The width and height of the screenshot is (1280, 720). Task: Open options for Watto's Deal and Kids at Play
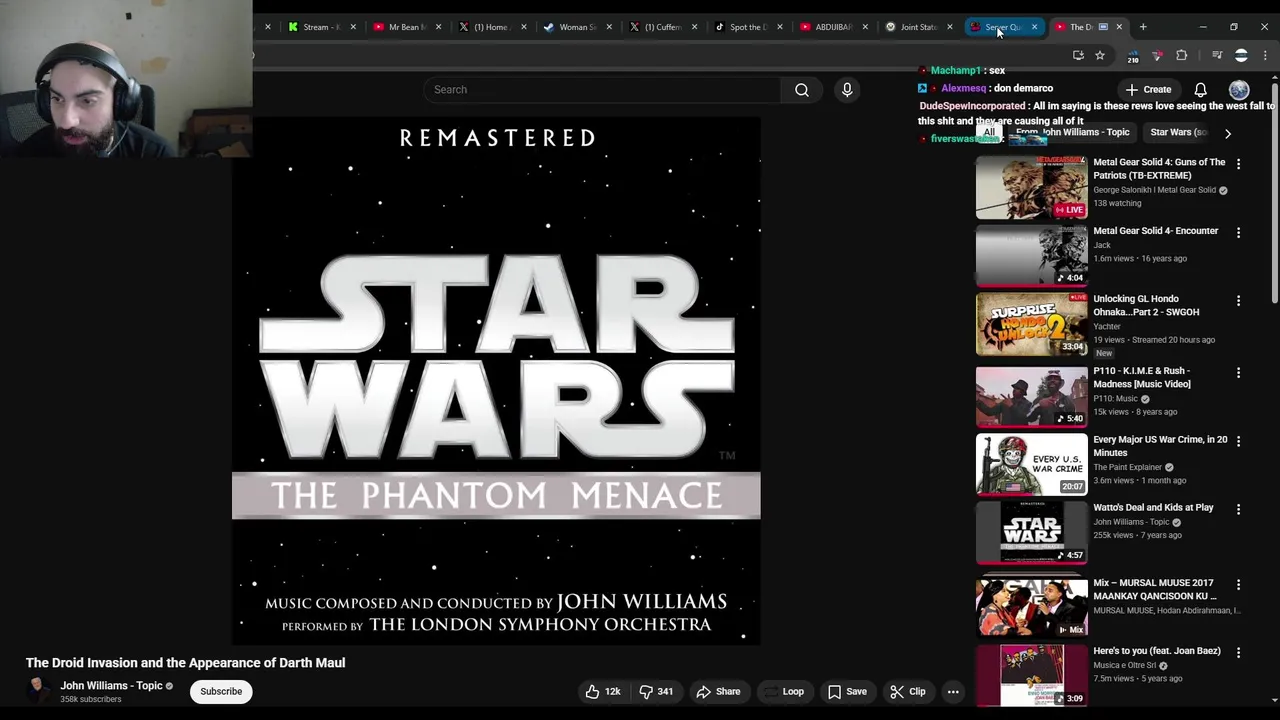(x=1238, y=510)
